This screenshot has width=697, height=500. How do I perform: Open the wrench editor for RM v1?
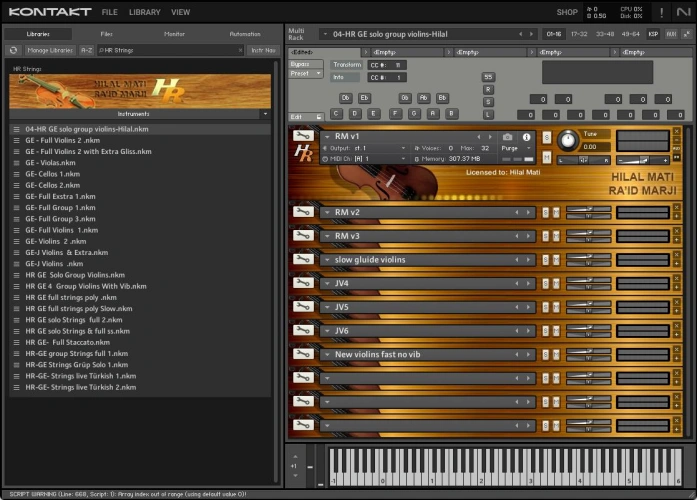click(301, 135)
